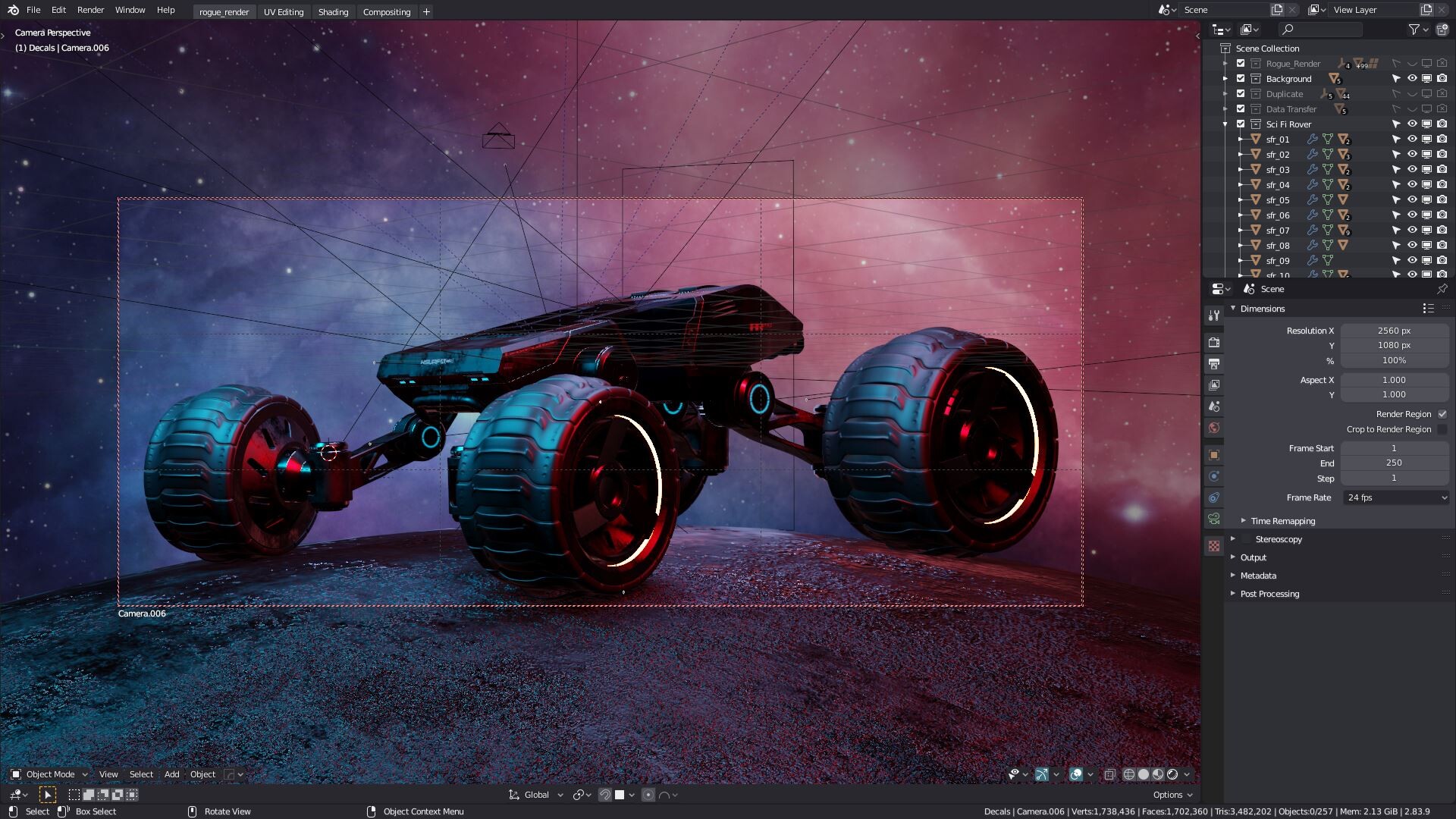Viewport: 1456px width, 819px height.
Task: Switch to Material Preview shading
Action: (1158, 774)
